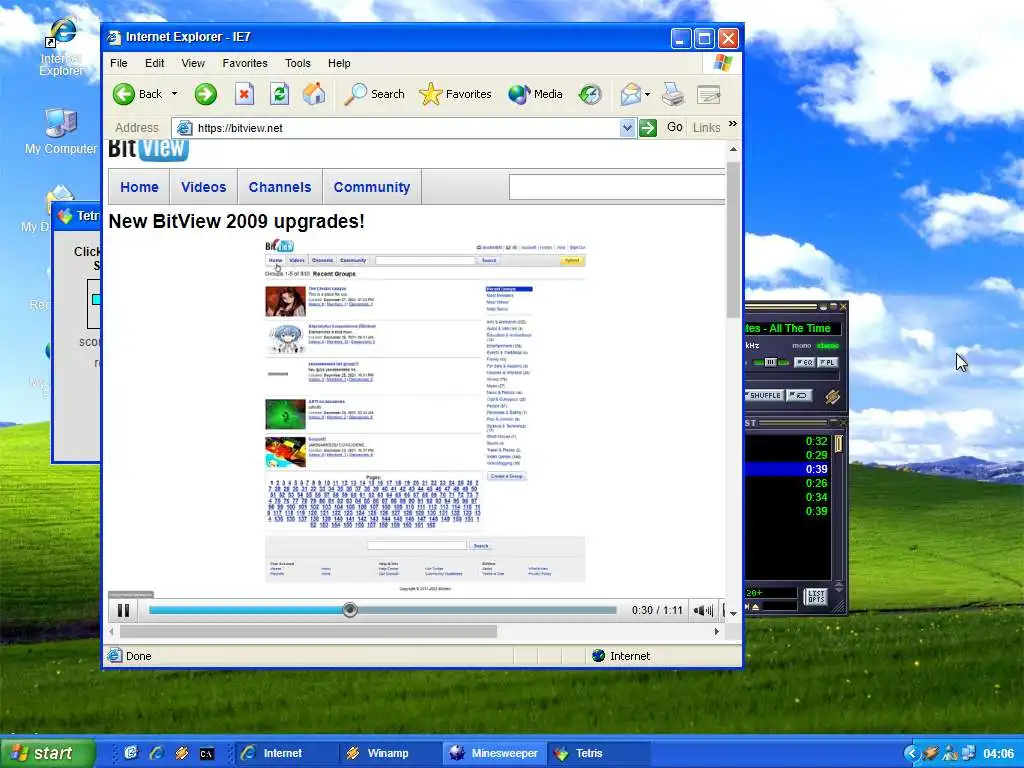The image size is (1024, 768).
Task: Go to the Home page icon
Action: pyautogui.click(x=314, y=94)
